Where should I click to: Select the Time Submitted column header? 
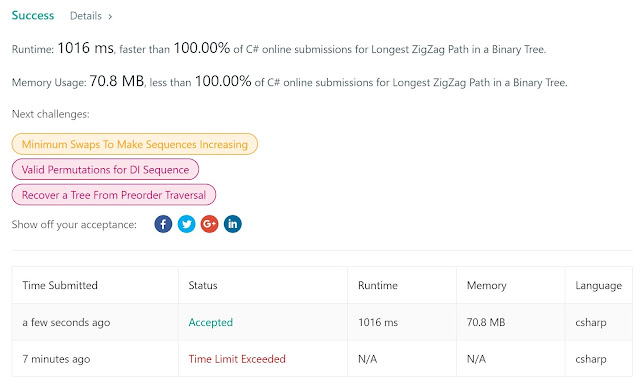click(60, 285)
